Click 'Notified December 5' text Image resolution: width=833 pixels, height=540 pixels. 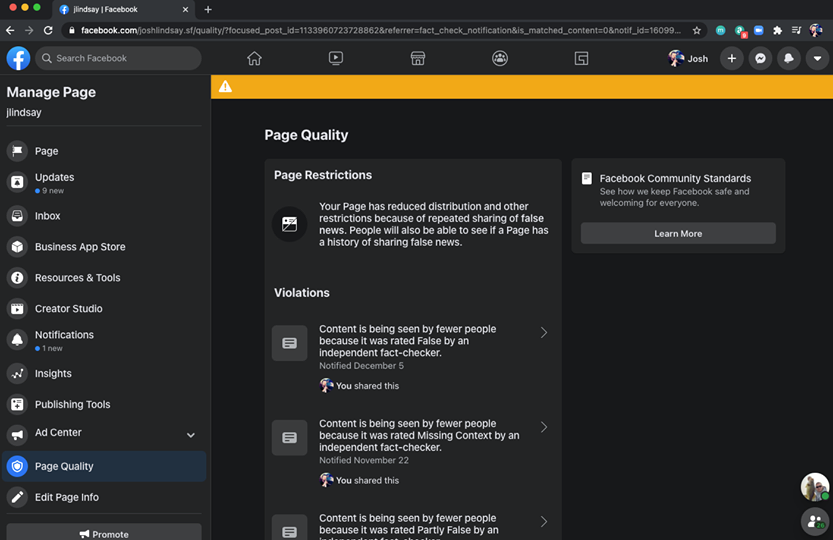point(361,366)
